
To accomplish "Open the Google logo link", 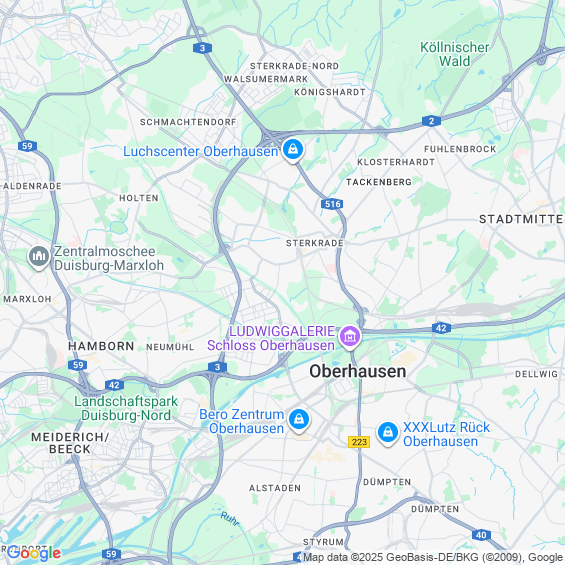I will click(x=34, y=553).
